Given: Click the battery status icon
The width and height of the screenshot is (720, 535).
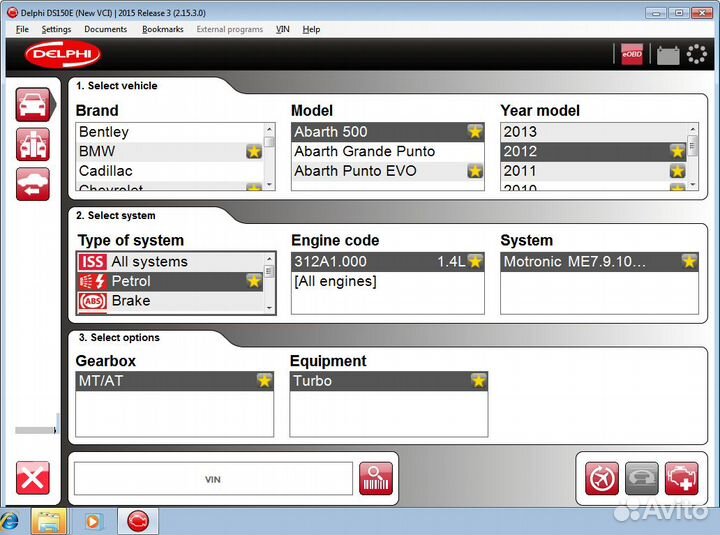Looking at the screenshot, I should pyautogui.click(x=667, y=55).
